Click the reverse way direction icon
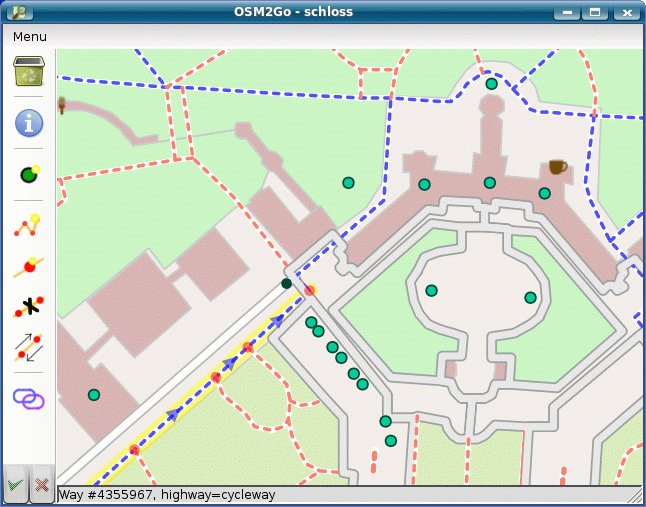Image resolution: width=646 pixels, height=507 pixels. tap(29, 348)
